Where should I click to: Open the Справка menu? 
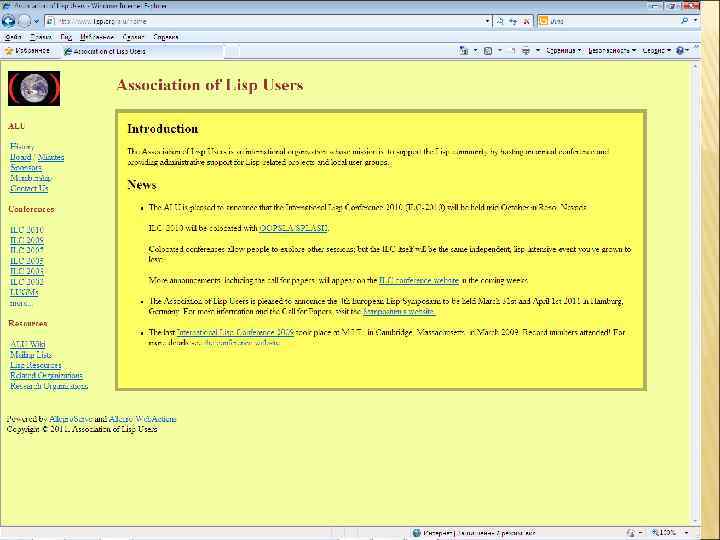click(165, 37)
